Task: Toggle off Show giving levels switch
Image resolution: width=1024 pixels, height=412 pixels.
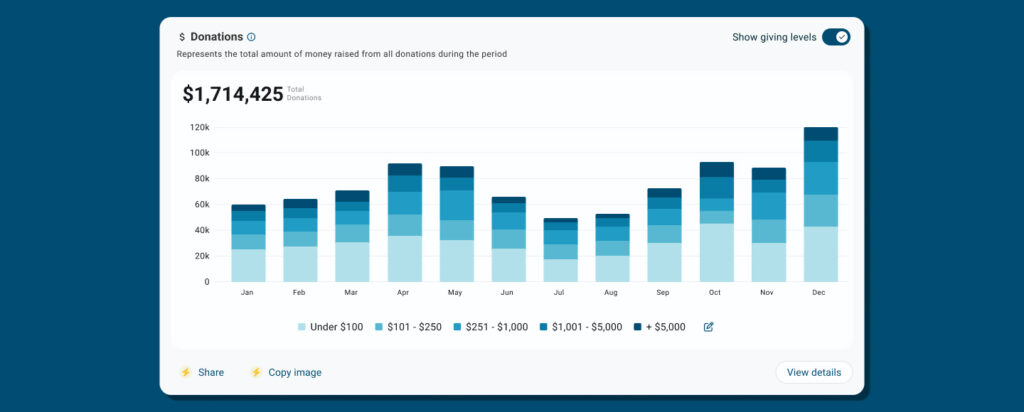Action: [x=835, y=37]
